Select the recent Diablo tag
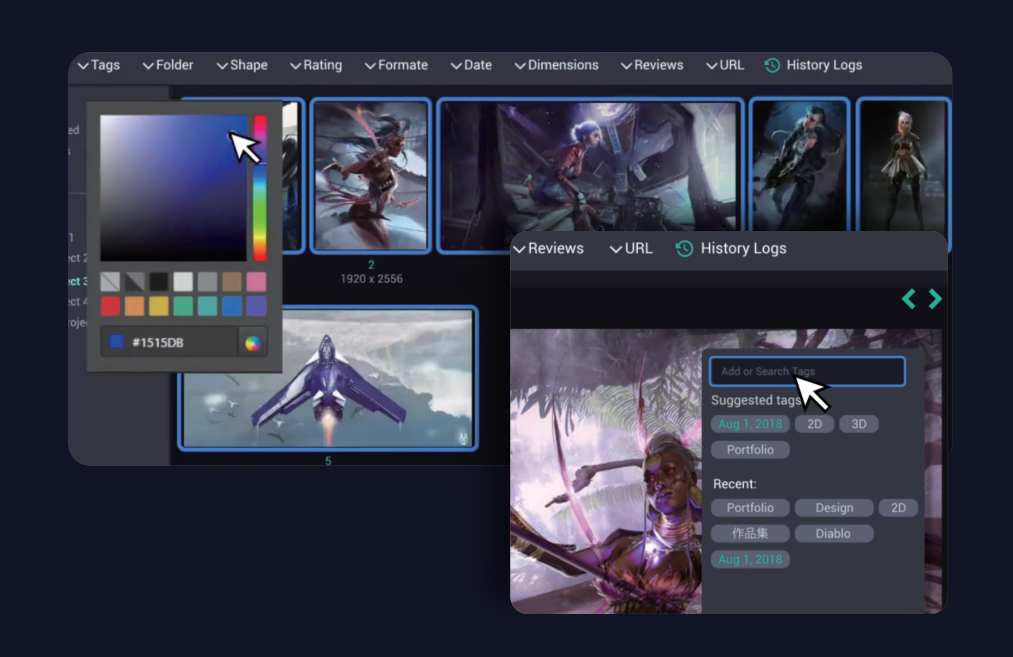Image resolution: width=1013 pixels, height=657 pixels. click(x=834, y=534)
